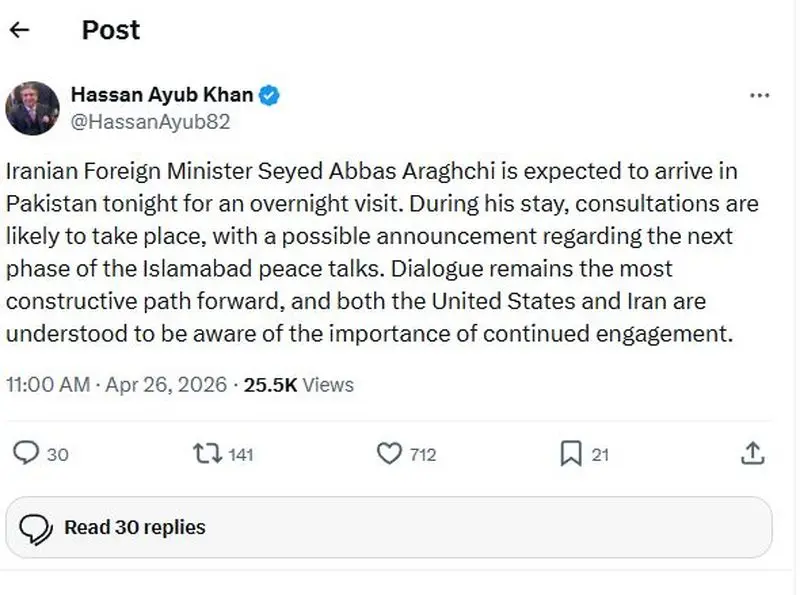Click the 712 likes count
800x595 pixels.
pos(423,454)
